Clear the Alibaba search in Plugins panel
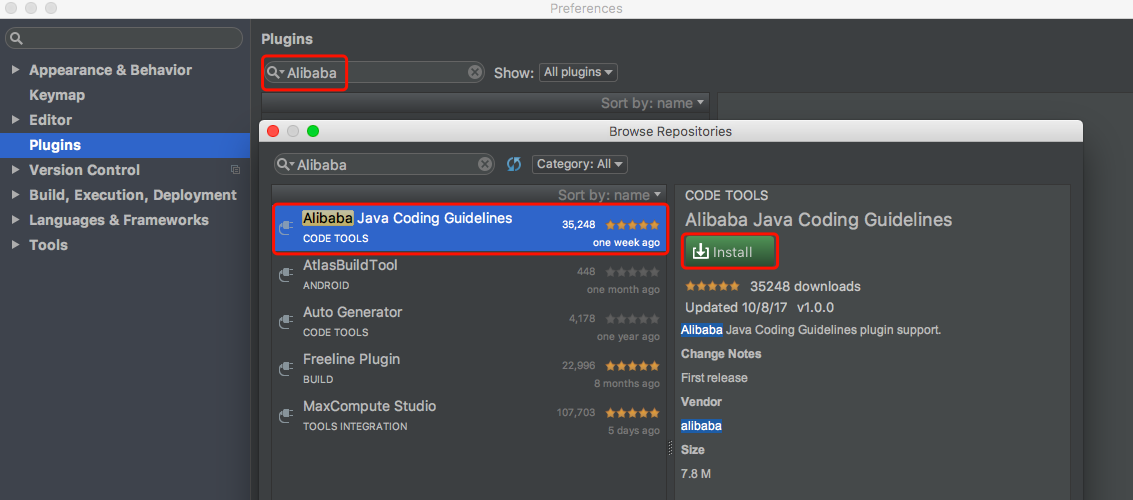This screenshot has width=1133, height=500. tap(475, 72)
